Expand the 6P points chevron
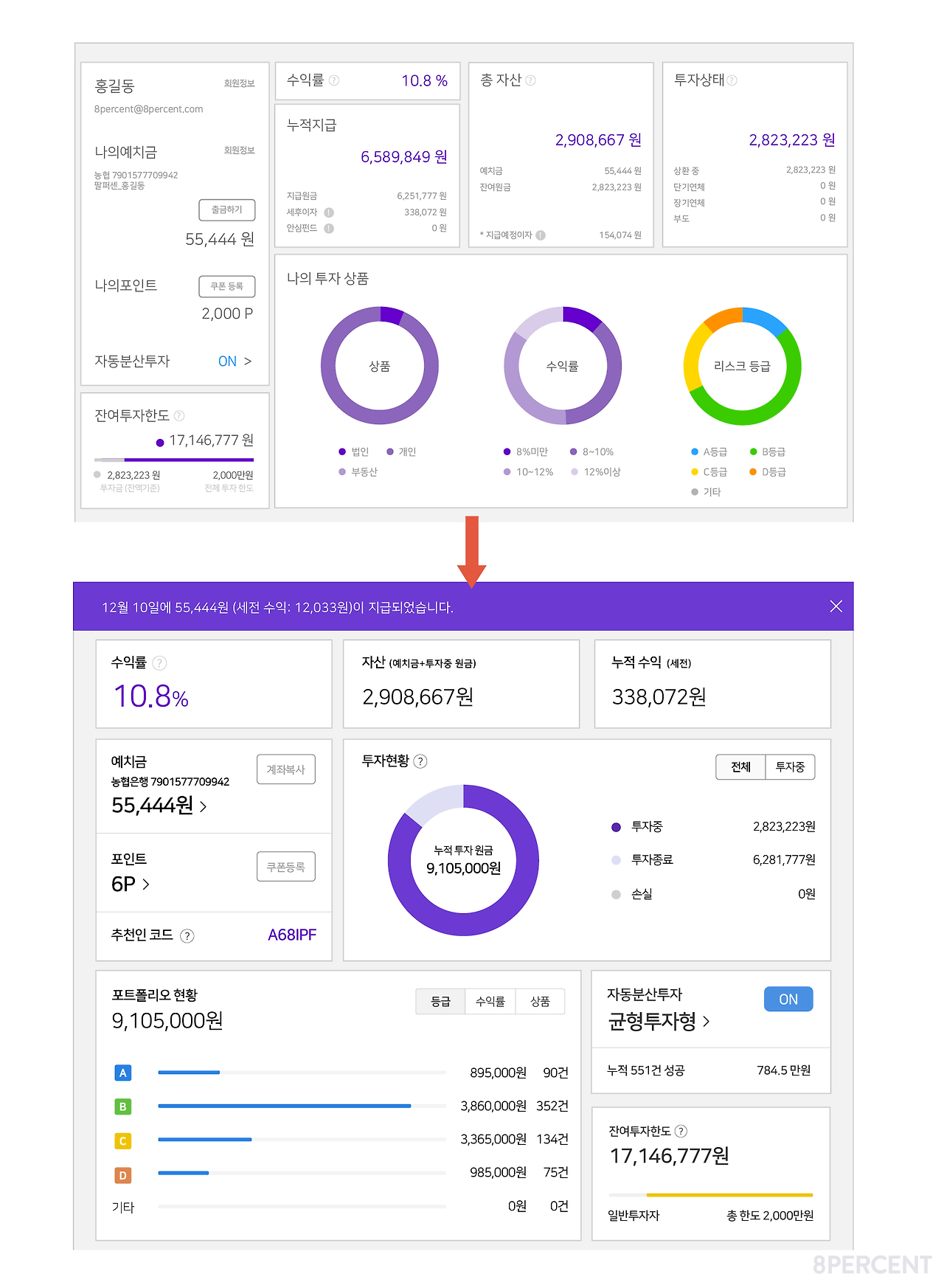The image size is (944, 1288). [x=146, y=884]
